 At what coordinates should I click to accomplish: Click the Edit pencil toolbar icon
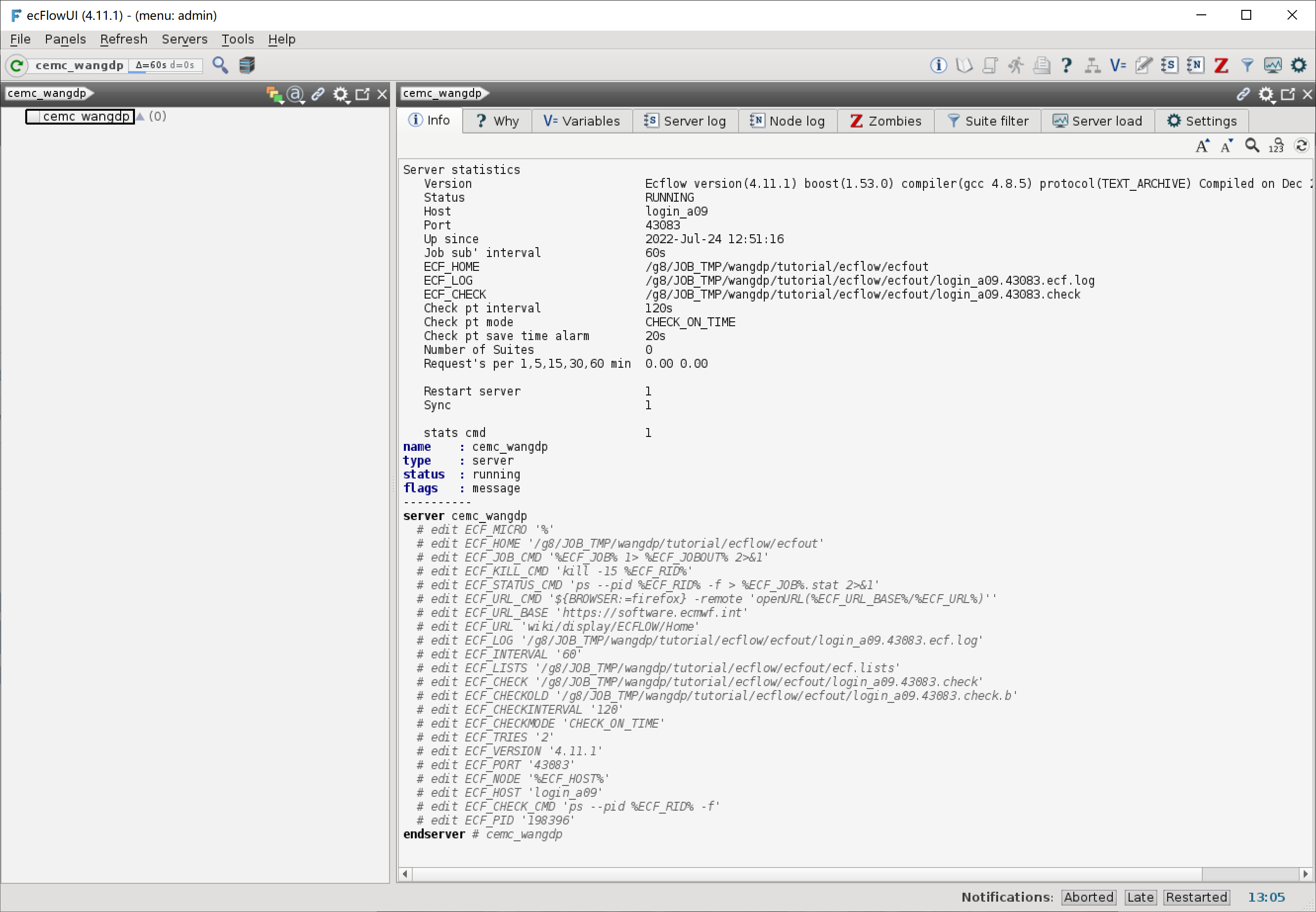coord(1143,65)
